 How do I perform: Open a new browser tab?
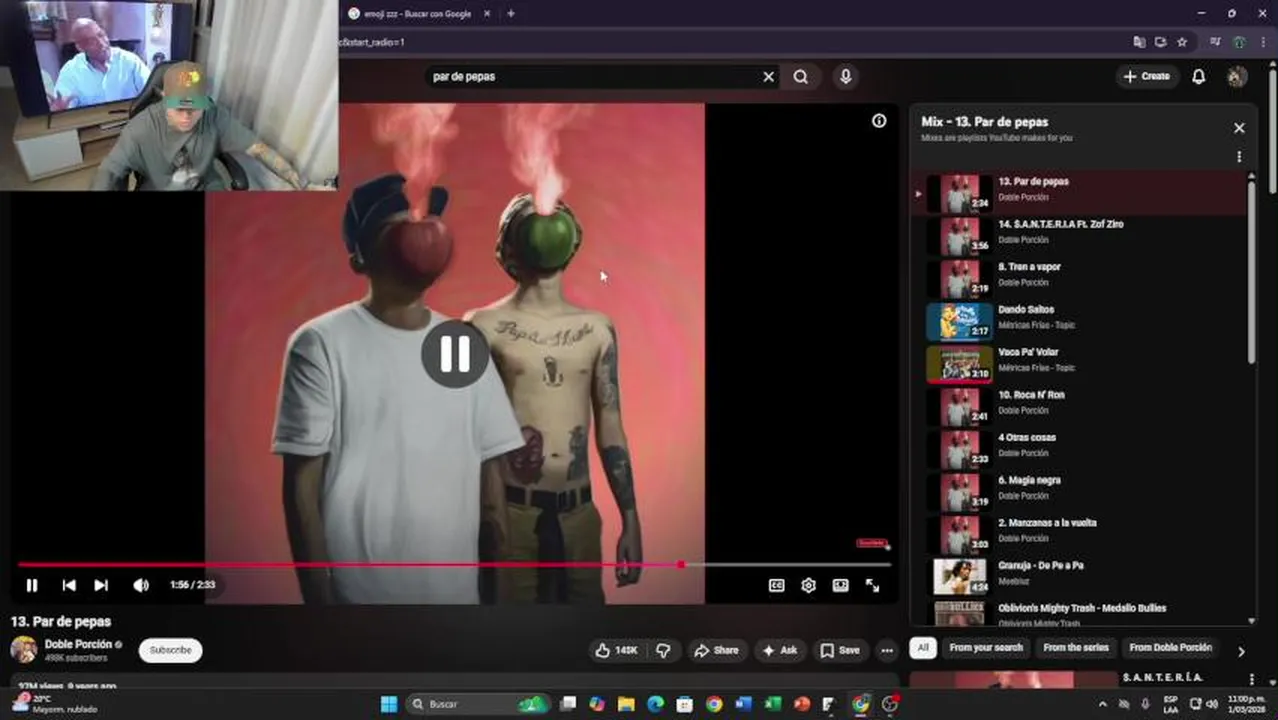(x=511, y=14)
